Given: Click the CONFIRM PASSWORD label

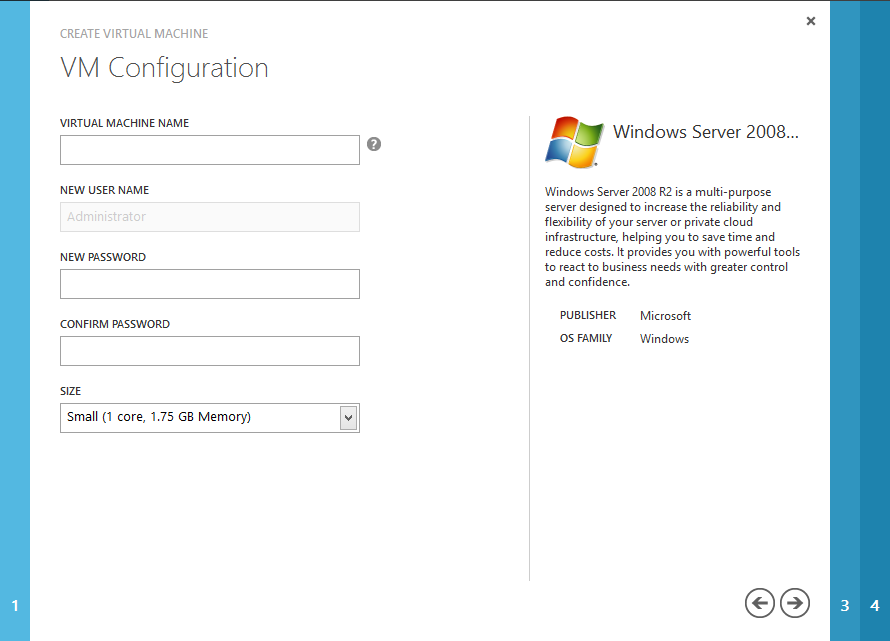Looking at the screenshot, I should 115,324.
